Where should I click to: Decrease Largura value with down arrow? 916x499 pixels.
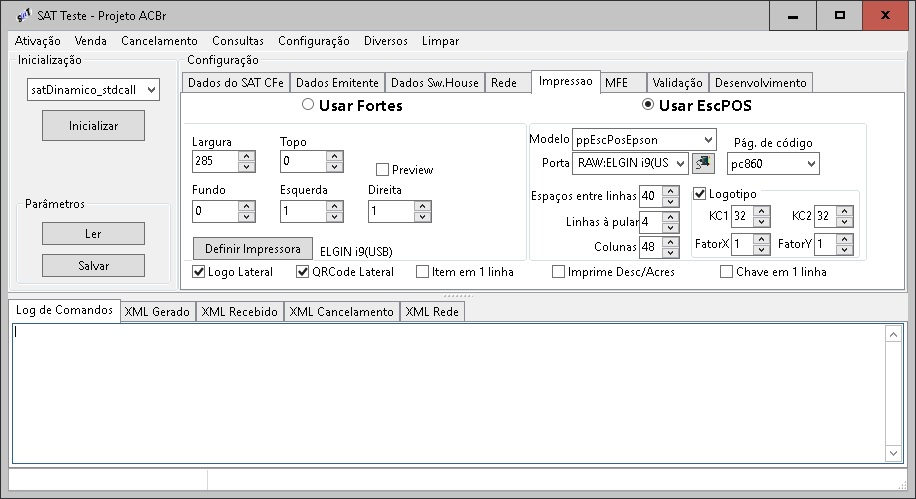pos(247,167)
